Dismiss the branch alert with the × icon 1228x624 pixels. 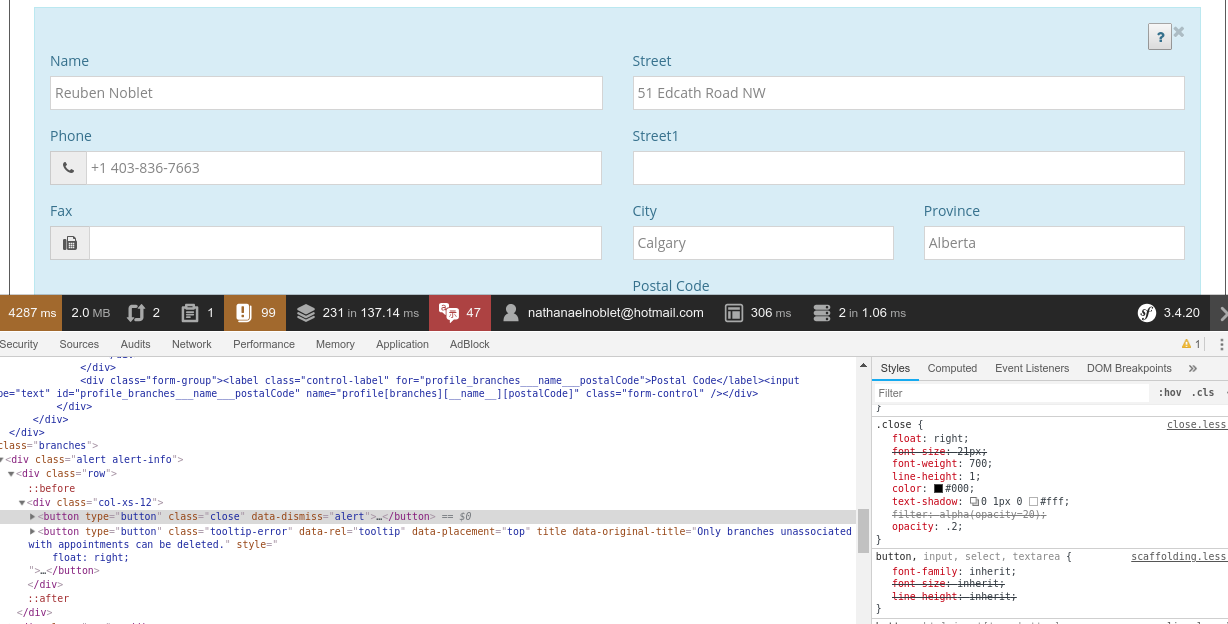pos(1179,32)
